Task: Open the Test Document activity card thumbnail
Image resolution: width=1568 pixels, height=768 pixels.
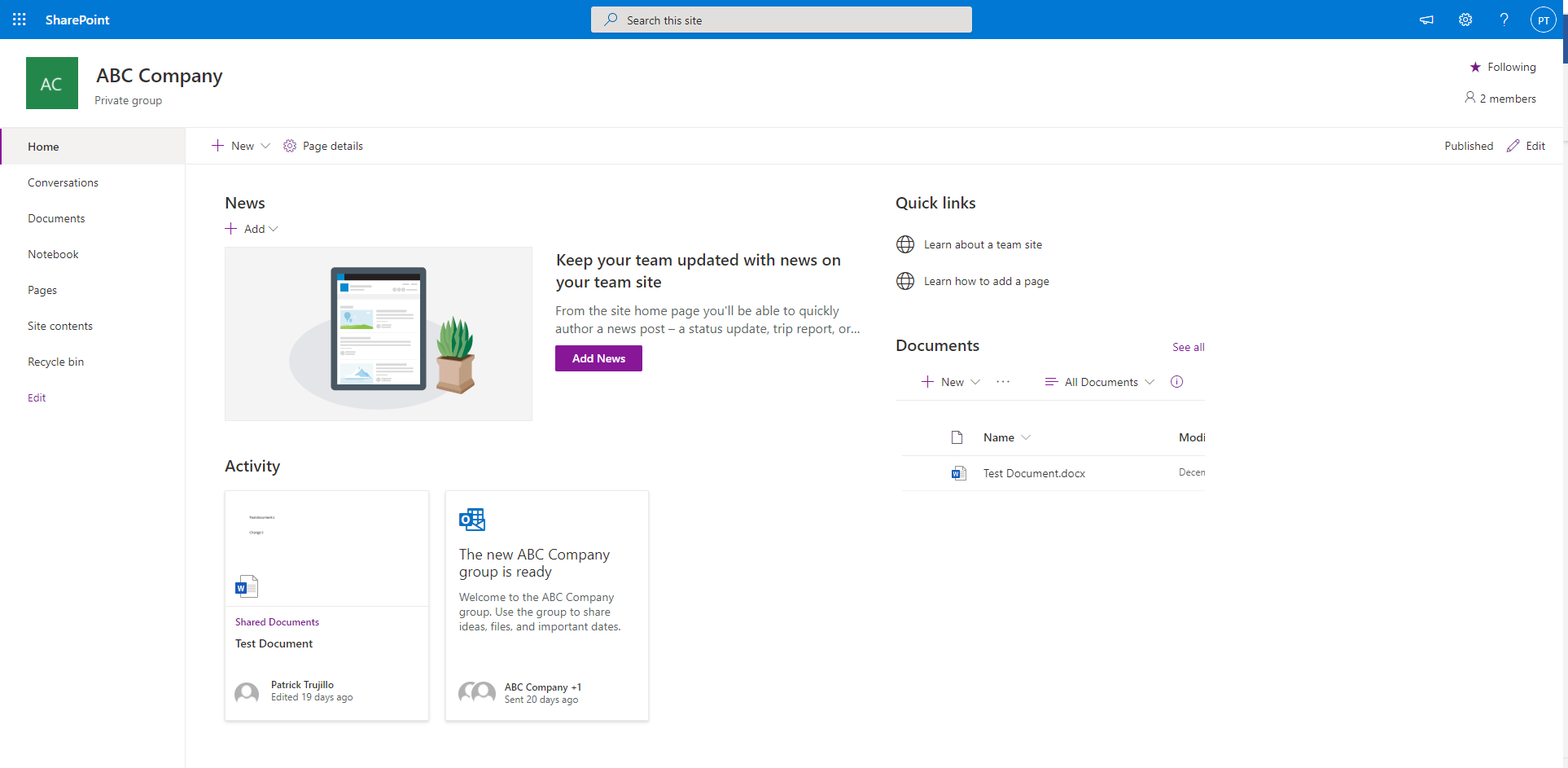Action: coord(326,548)
